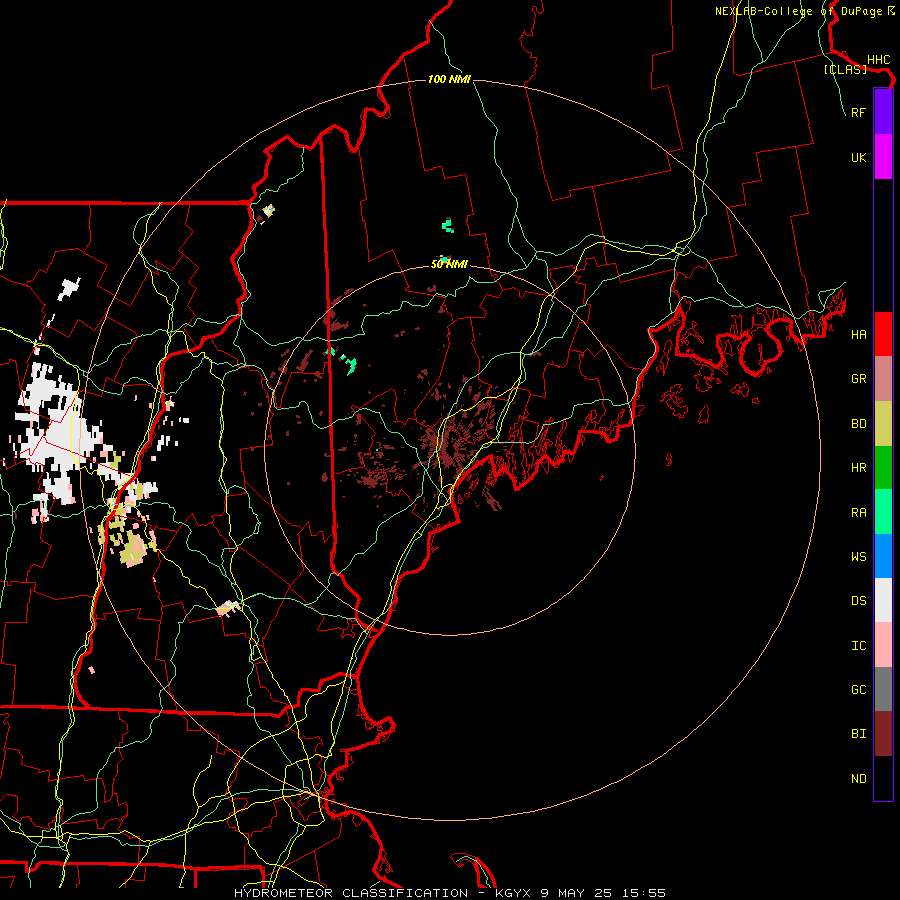Image resolution: width=900 pixels, height=900 pixels.
Task: Click the 100 NMI range ring label
Action: point(449,79)
